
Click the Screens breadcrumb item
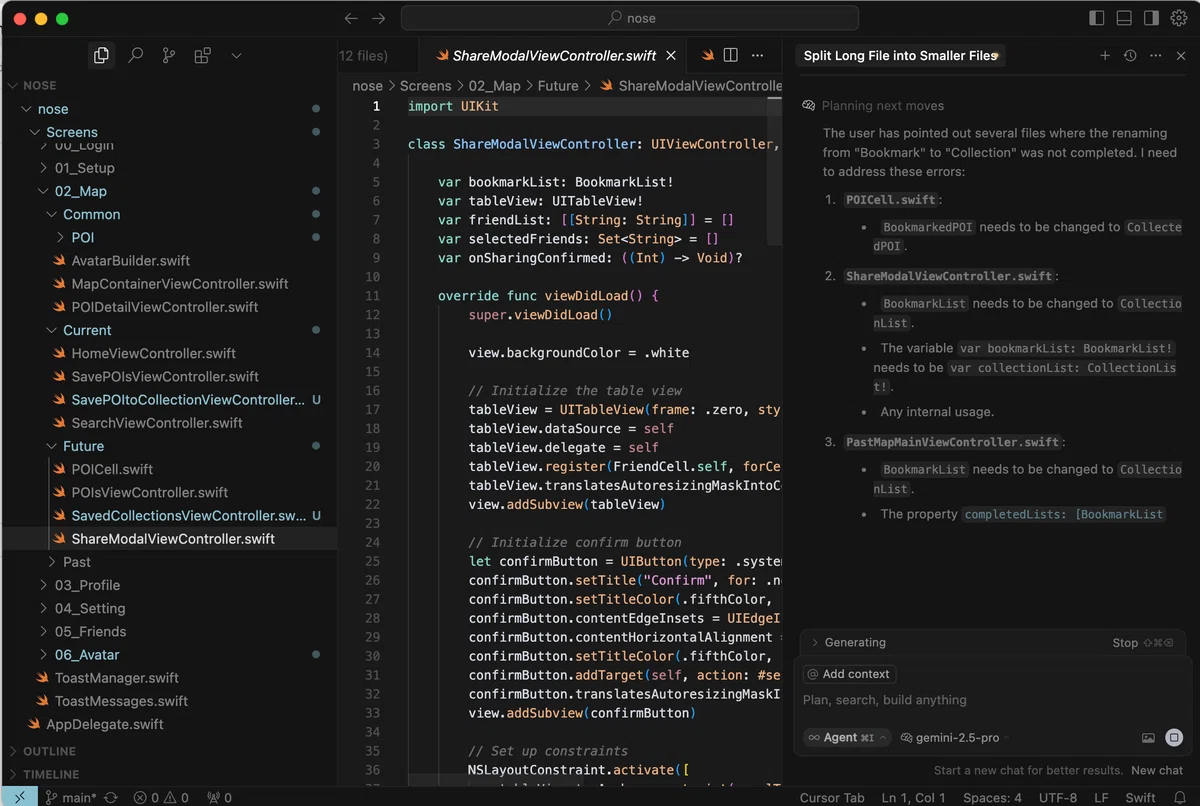pyautogui.click(x=426, y=86)
